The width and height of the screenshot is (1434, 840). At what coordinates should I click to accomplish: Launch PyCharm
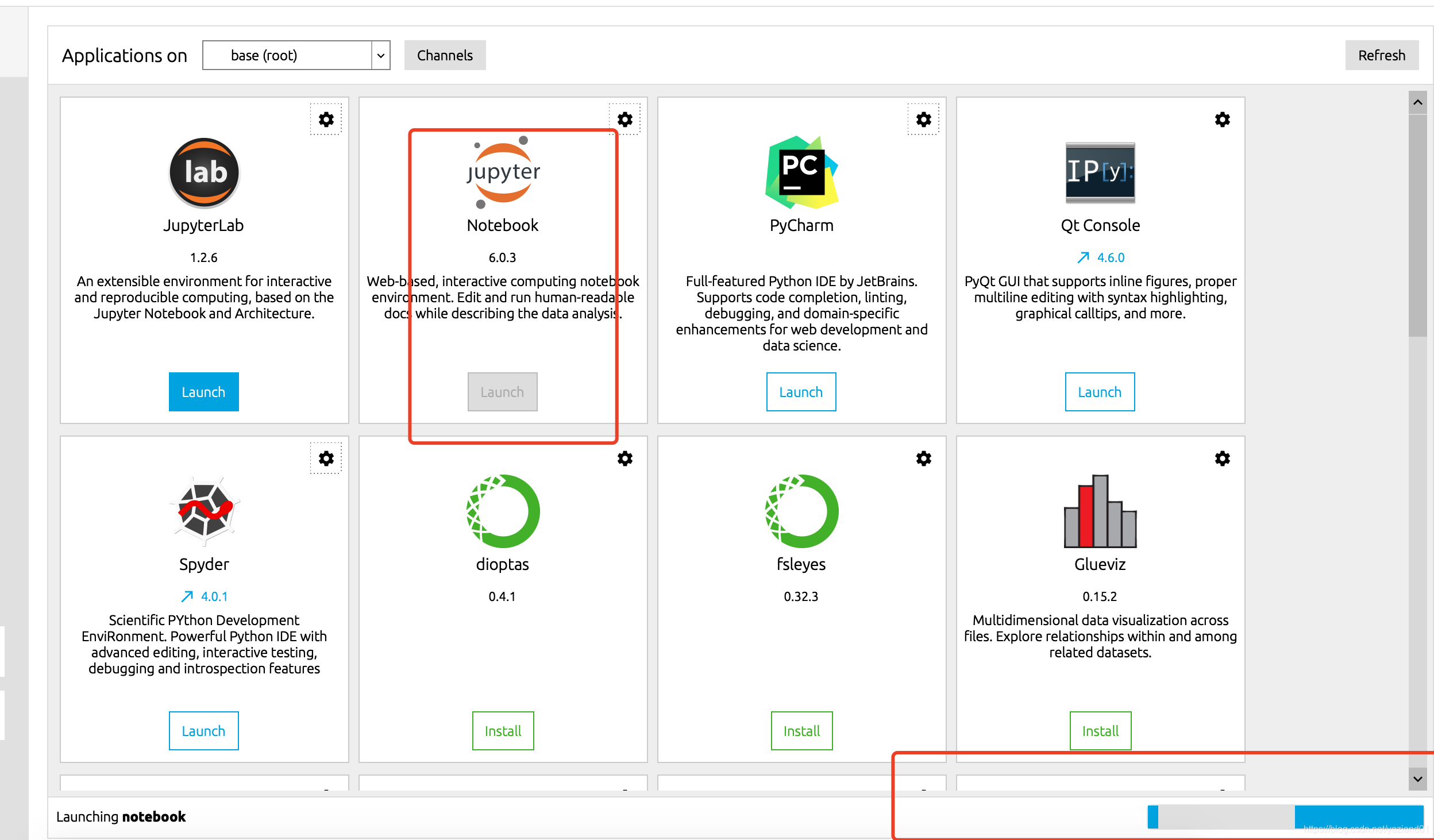pos(801,392)
